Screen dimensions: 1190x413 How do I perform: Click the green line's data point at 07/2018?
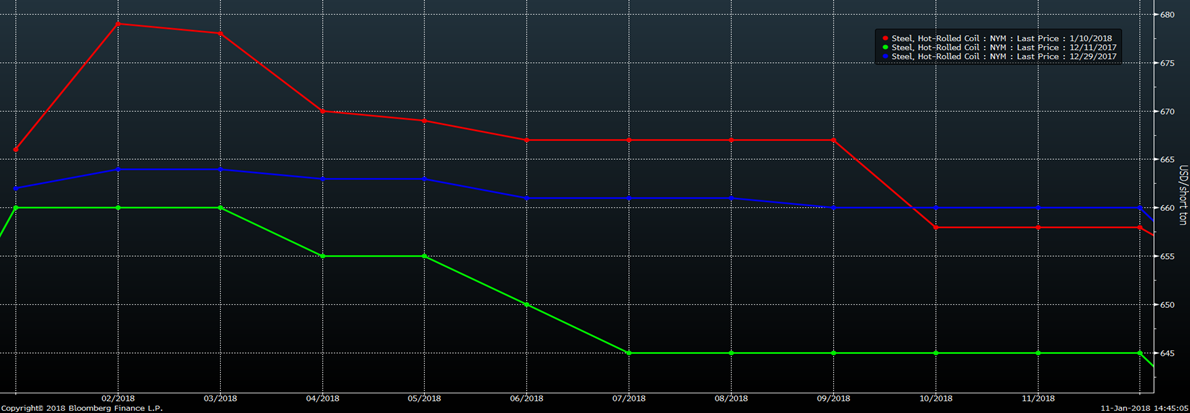coord(629,353)
